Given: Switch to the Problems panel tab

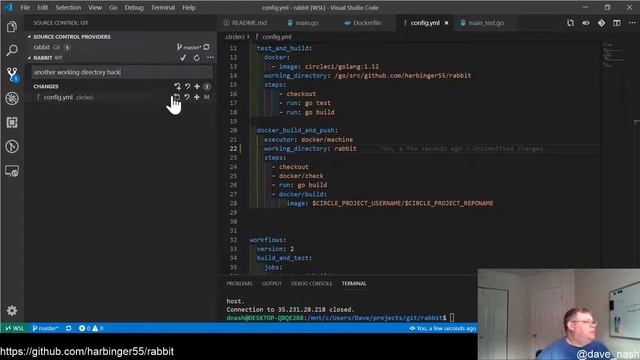Looking at the screenshot, I should 239,284.
